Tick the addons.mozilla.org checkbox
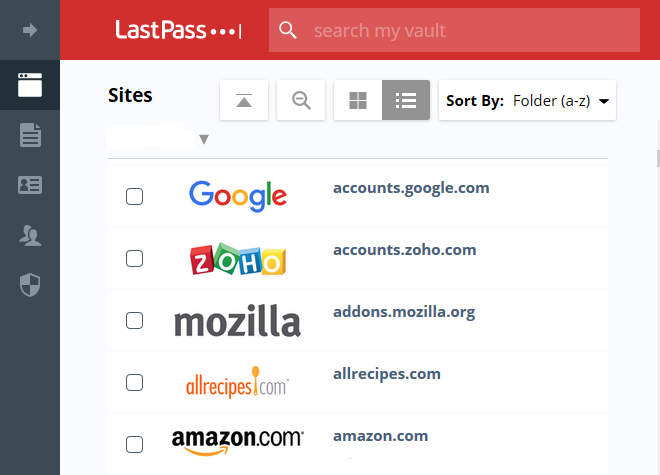 (134, 320)
